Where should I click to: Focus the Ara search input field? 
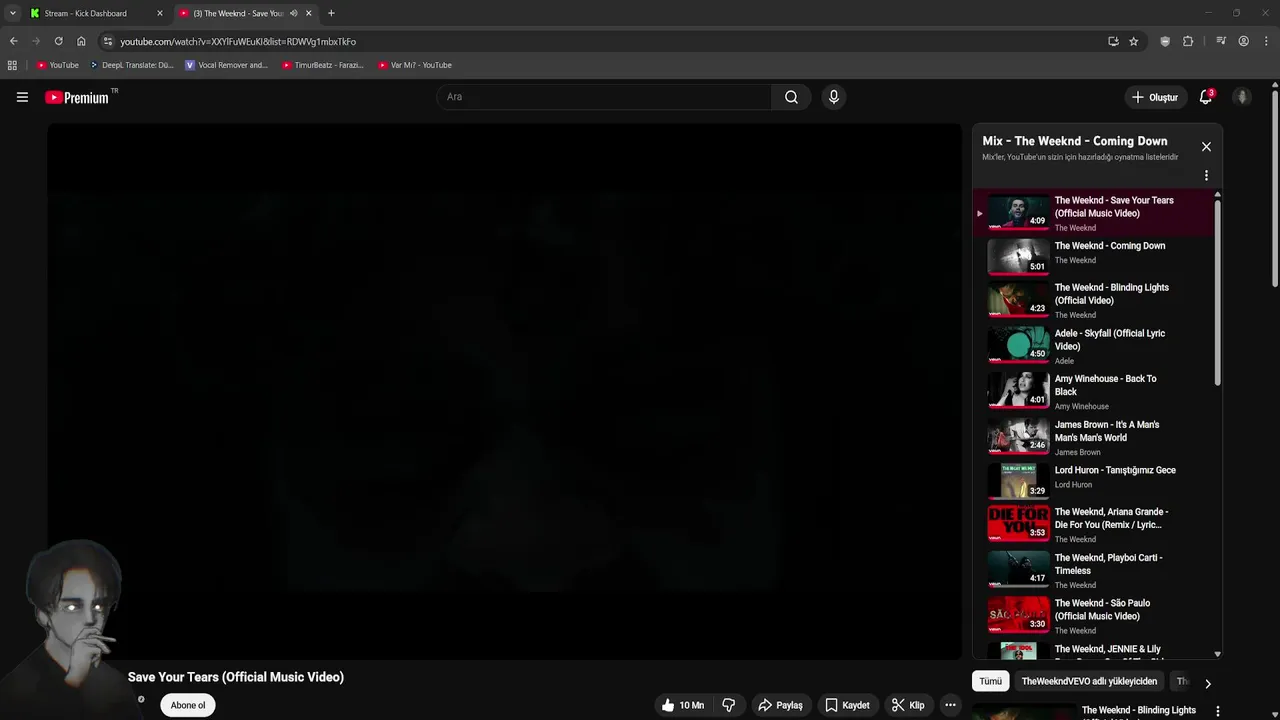(x=604, y=97)
